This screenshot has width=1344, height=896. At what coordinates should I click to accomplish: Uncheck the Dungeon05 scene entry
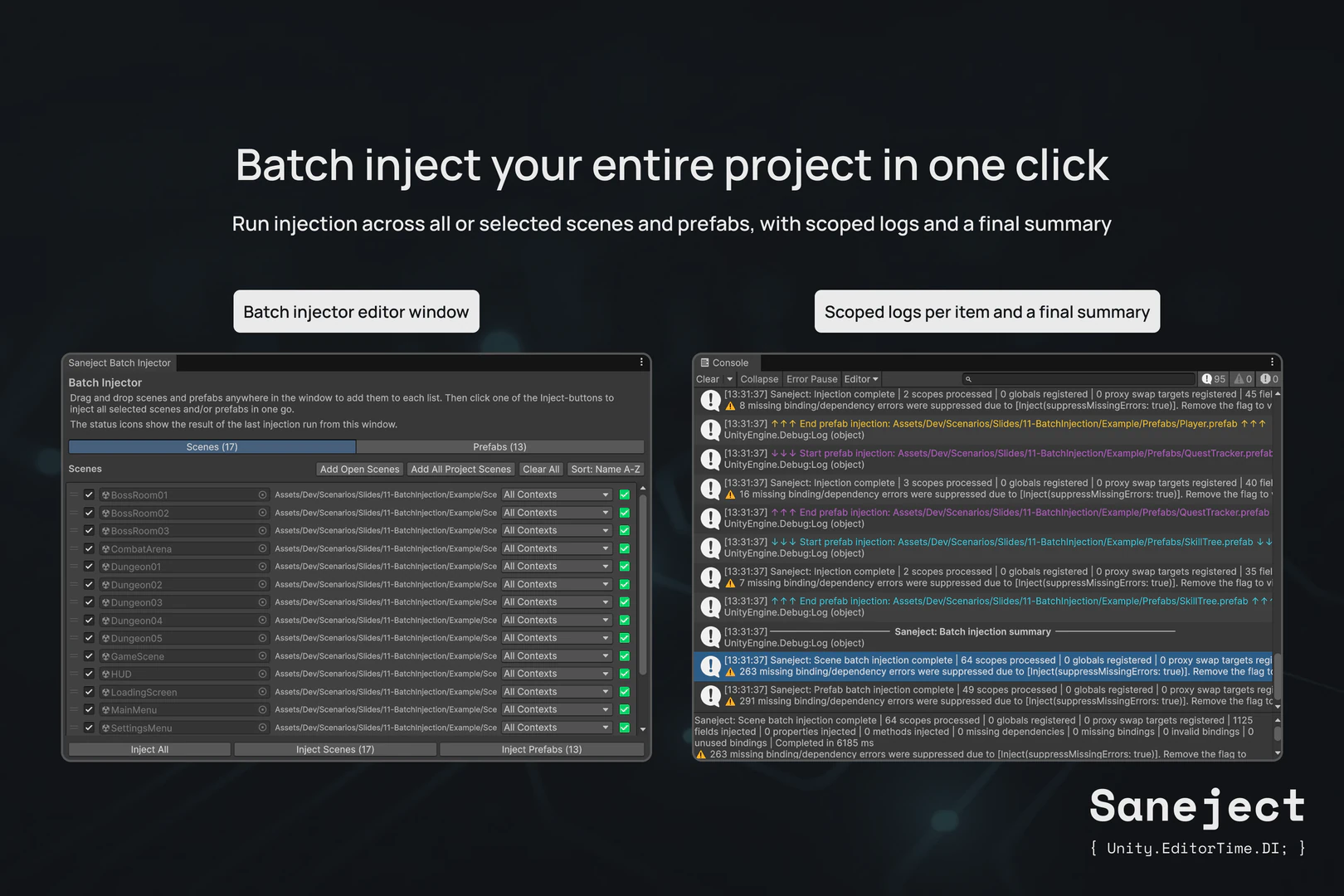pos(88,638)
